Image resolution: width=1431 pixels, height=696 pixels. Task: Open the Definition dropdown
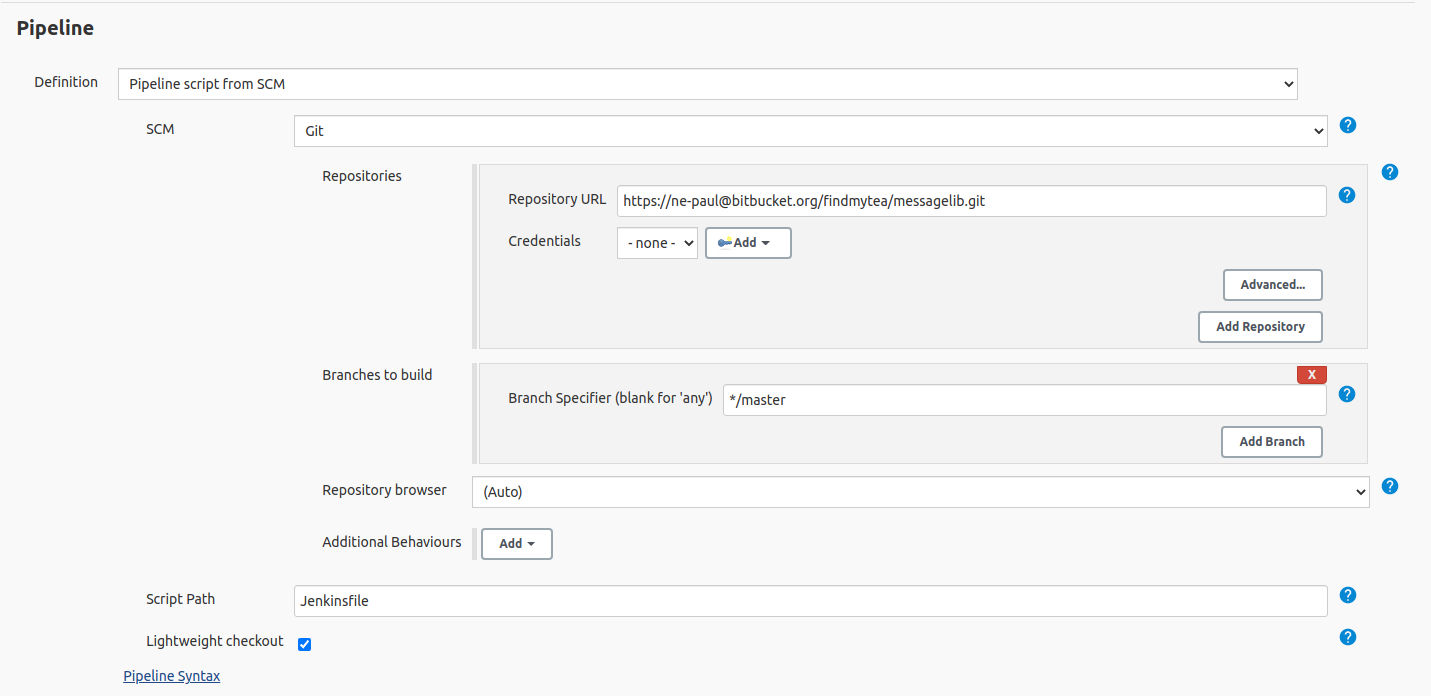tap(708, 84)
